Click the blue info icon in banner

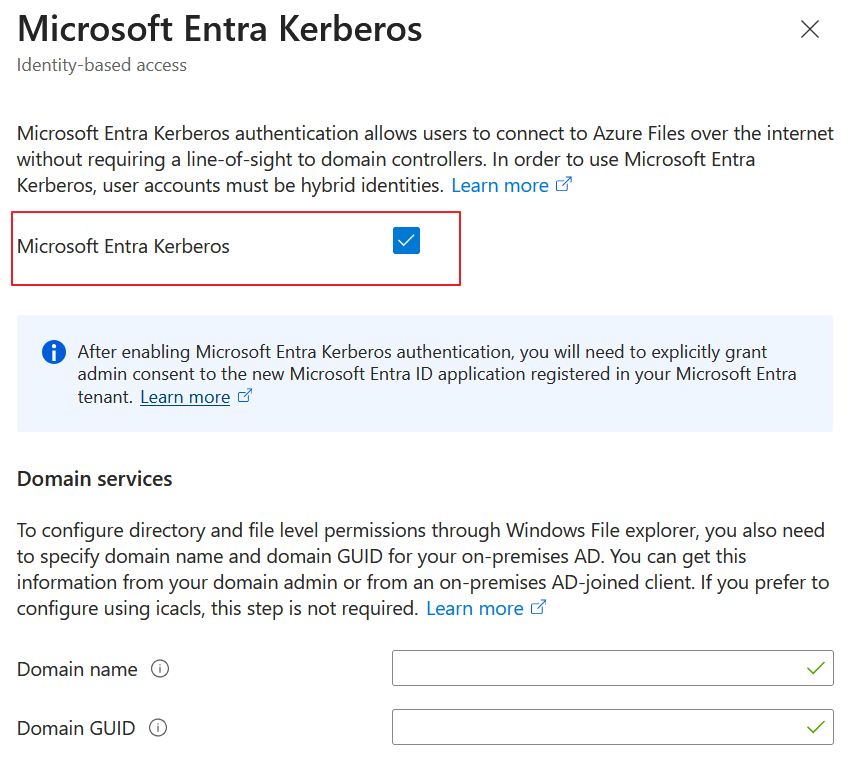pos(53,352)
